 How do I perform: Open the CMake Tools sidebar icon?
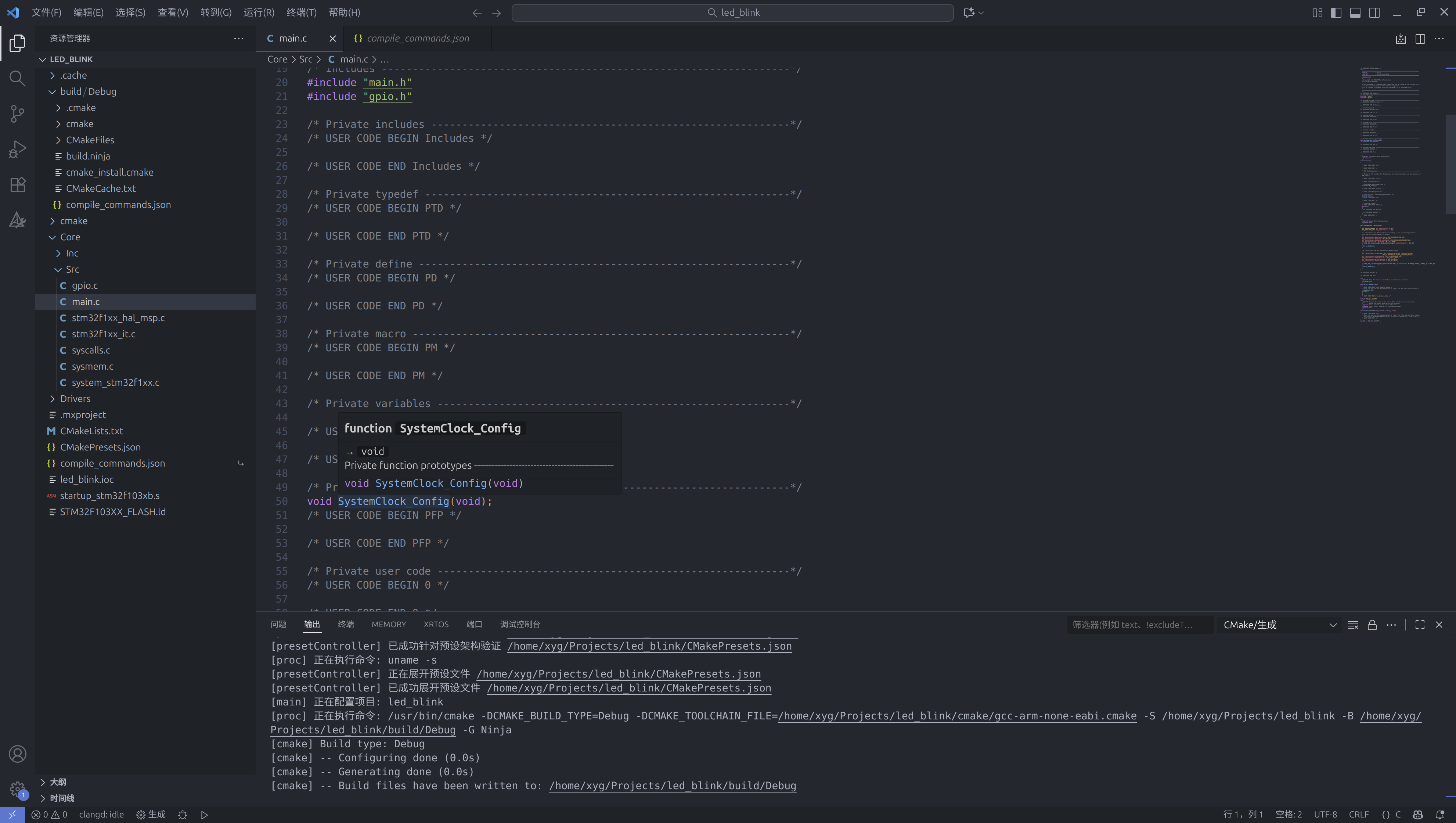(x=18, y=220)
